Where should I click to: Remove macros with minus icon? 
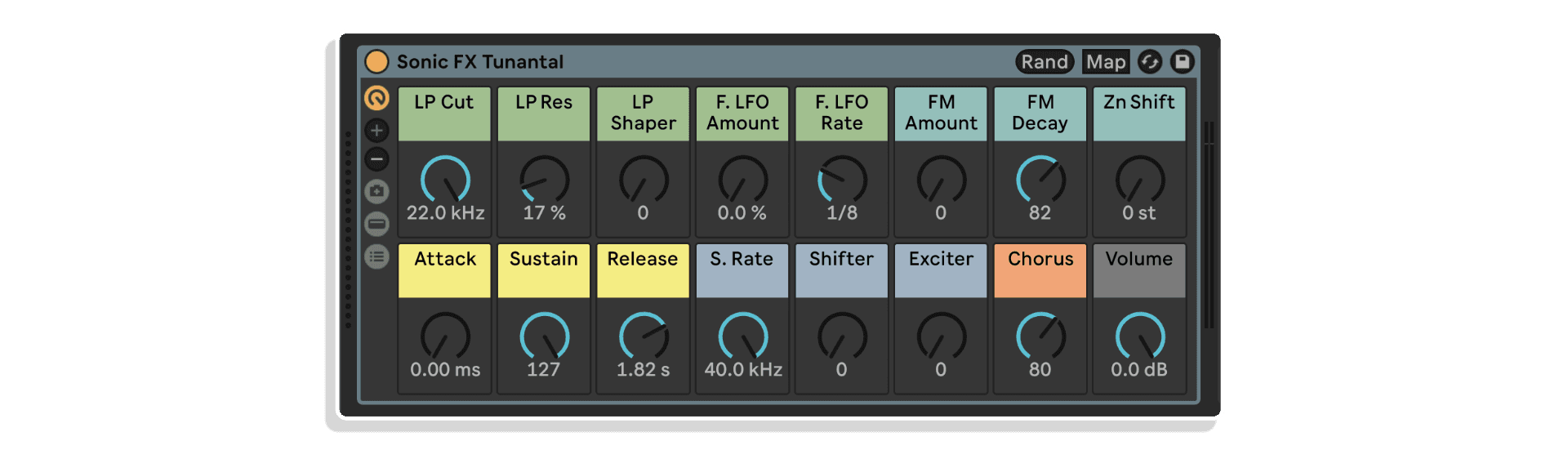coord(376,159)
